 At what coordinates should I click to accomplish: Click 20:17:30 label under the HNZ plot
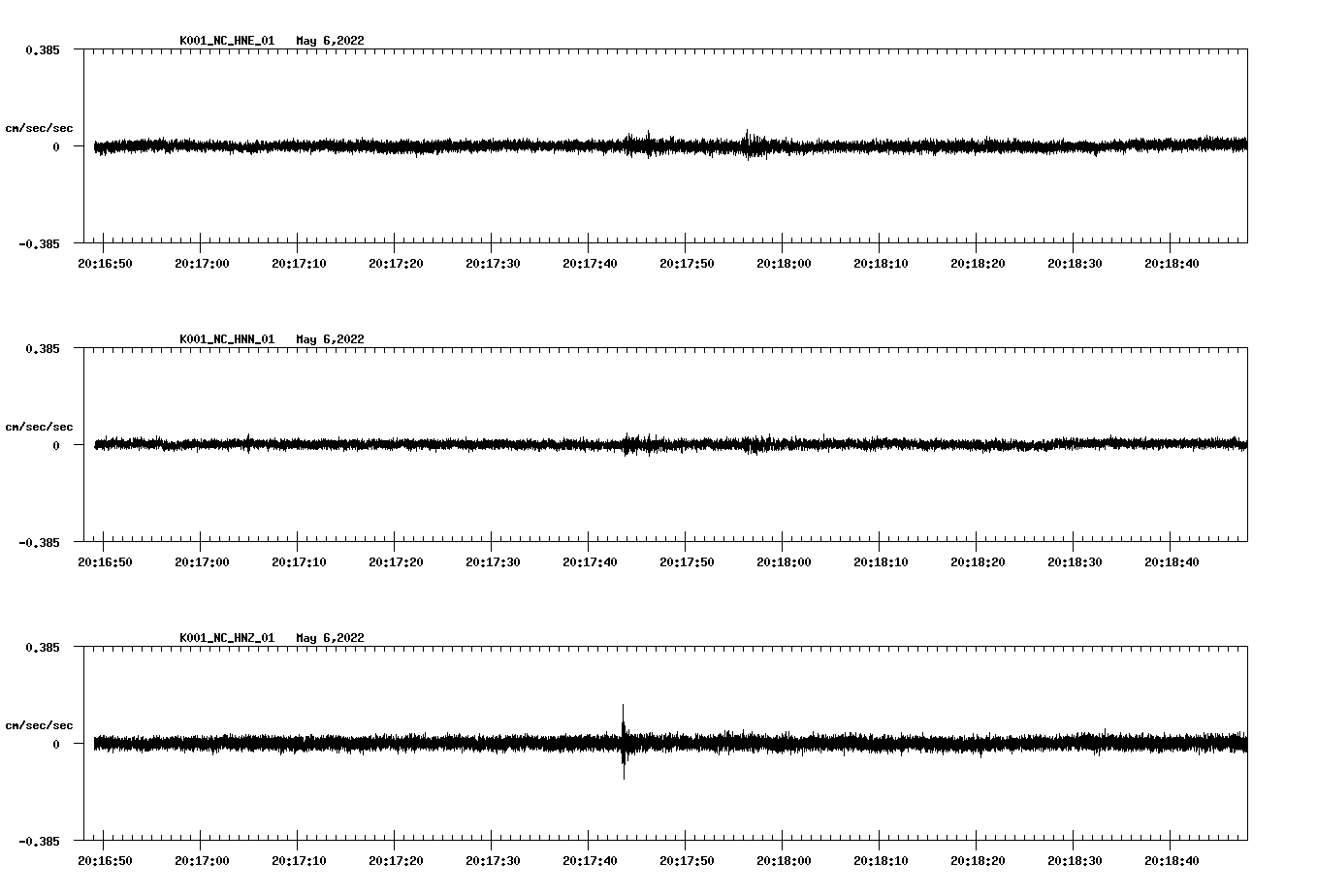tap(493, 861)
